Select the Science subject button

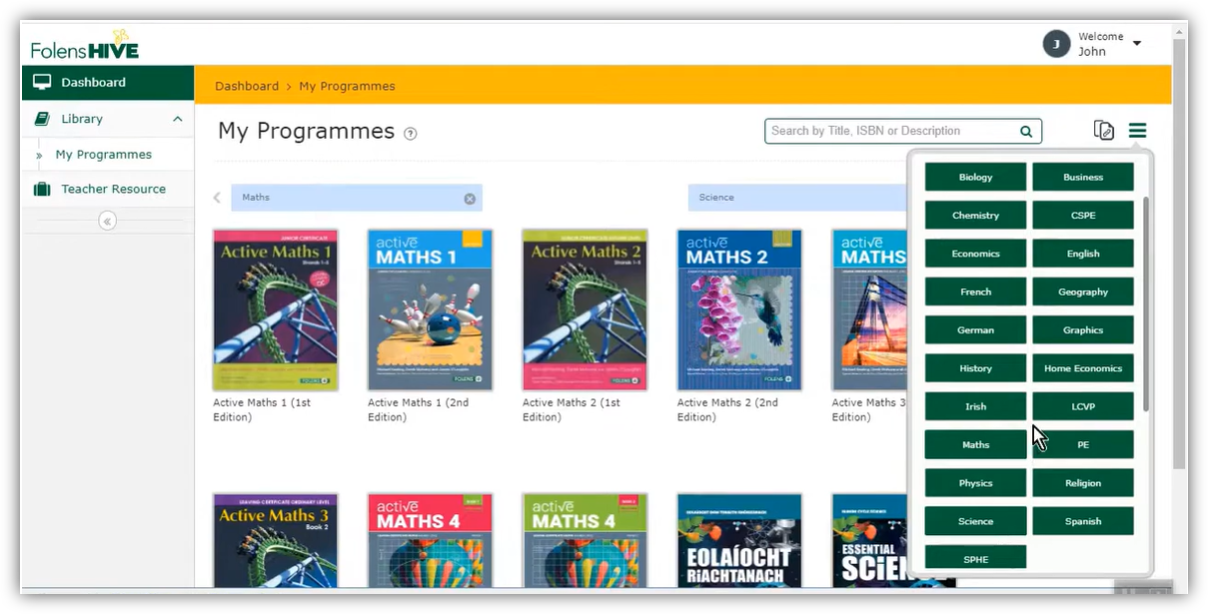pos(976,521)
